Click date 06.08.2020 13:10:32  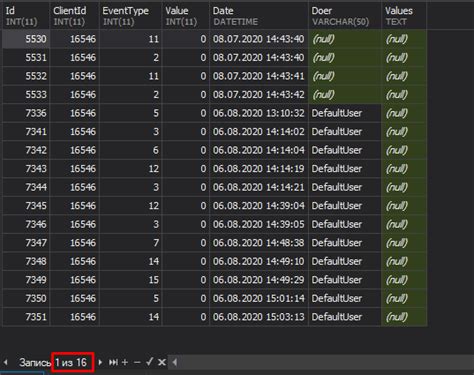pyautogui.click(x=259, y=113)
